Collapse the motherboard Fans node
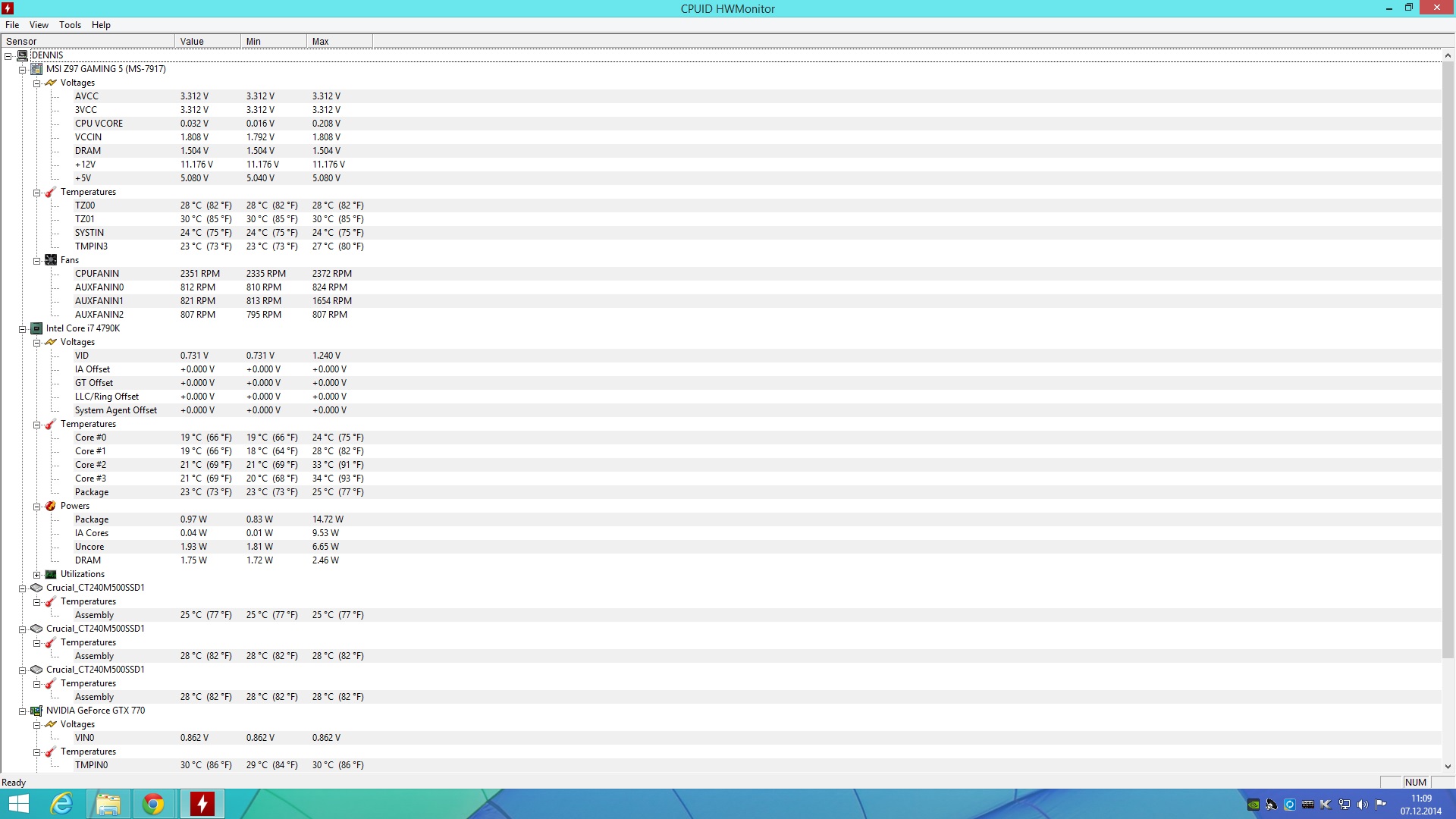Viewport: 1456px width, 819px height. pyautogui.click(x=36, y=261)
